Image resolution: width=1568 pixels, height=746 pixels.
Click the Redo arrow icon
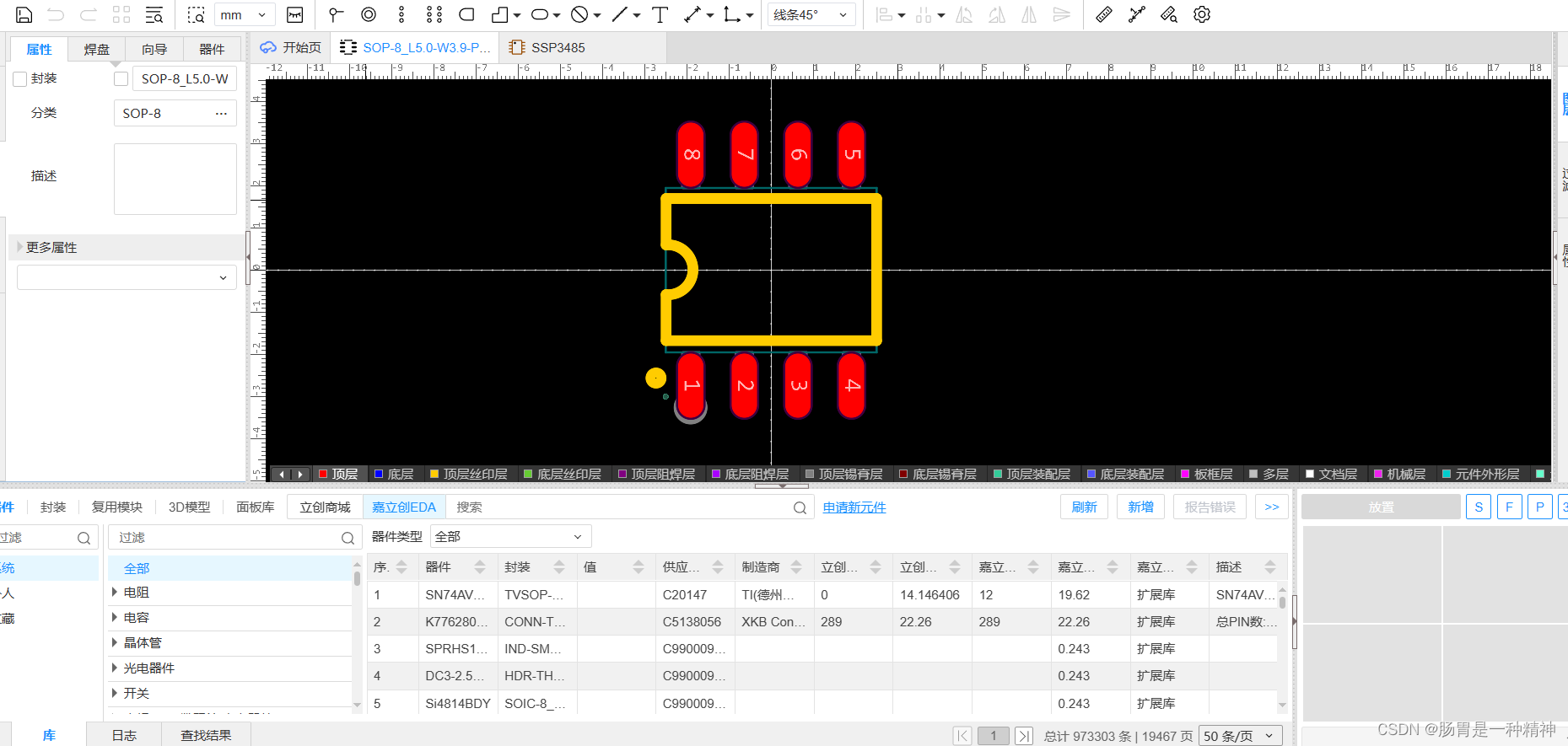[x=88, y=14]
